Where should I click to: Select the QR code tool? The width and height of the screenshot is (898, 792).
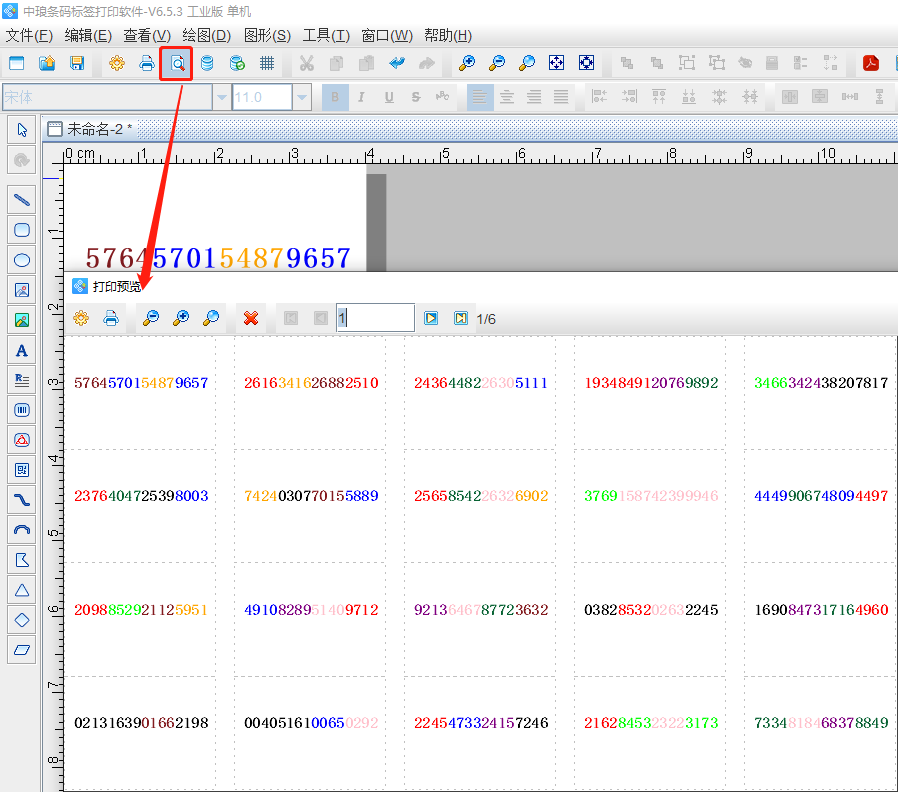(x=22, y=470)
